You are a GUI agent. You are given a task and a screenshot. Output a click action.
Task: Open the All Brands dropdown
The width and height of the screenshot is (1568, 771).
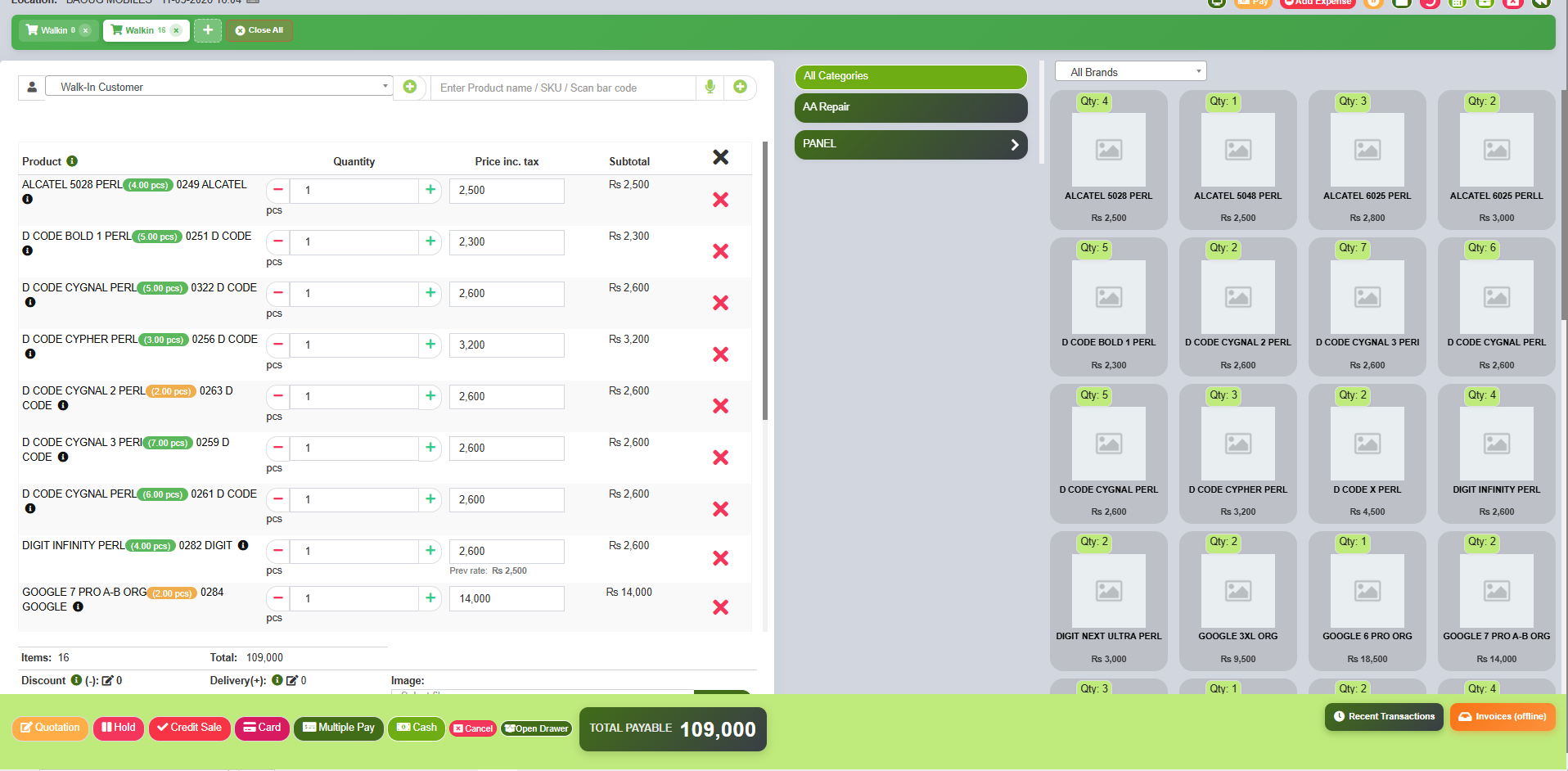pyautogui.click(x=1130, y=71)
